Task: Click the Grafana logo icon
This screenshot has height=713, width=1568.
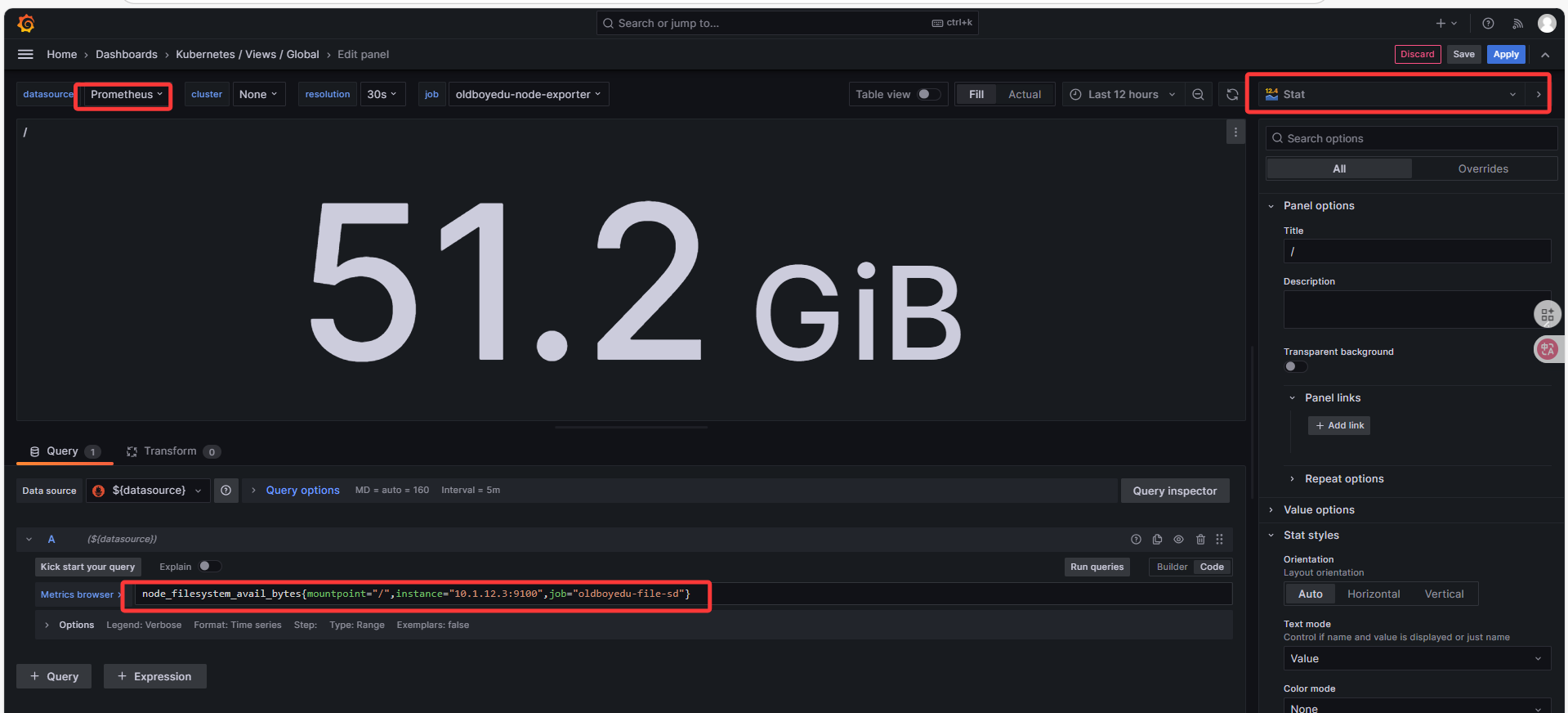Action: pyautogui.click(x=26, y=24)
